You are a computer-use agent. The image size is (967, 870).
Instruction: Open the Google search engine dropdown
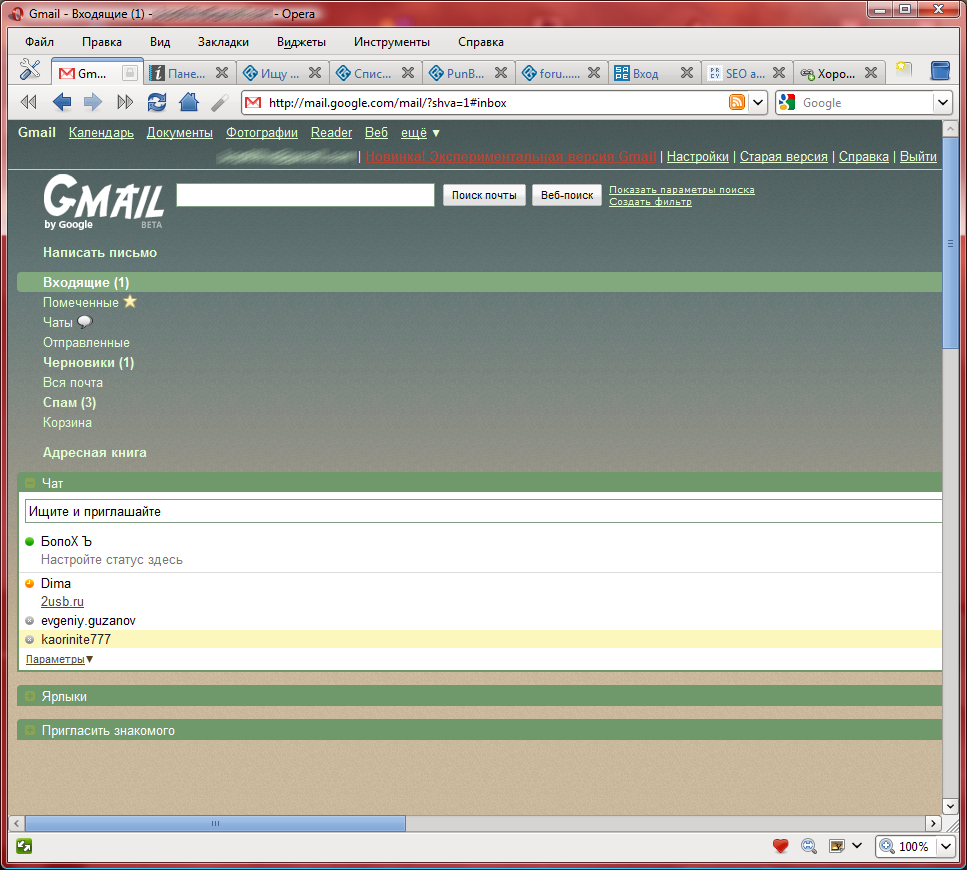pos(942,102)
